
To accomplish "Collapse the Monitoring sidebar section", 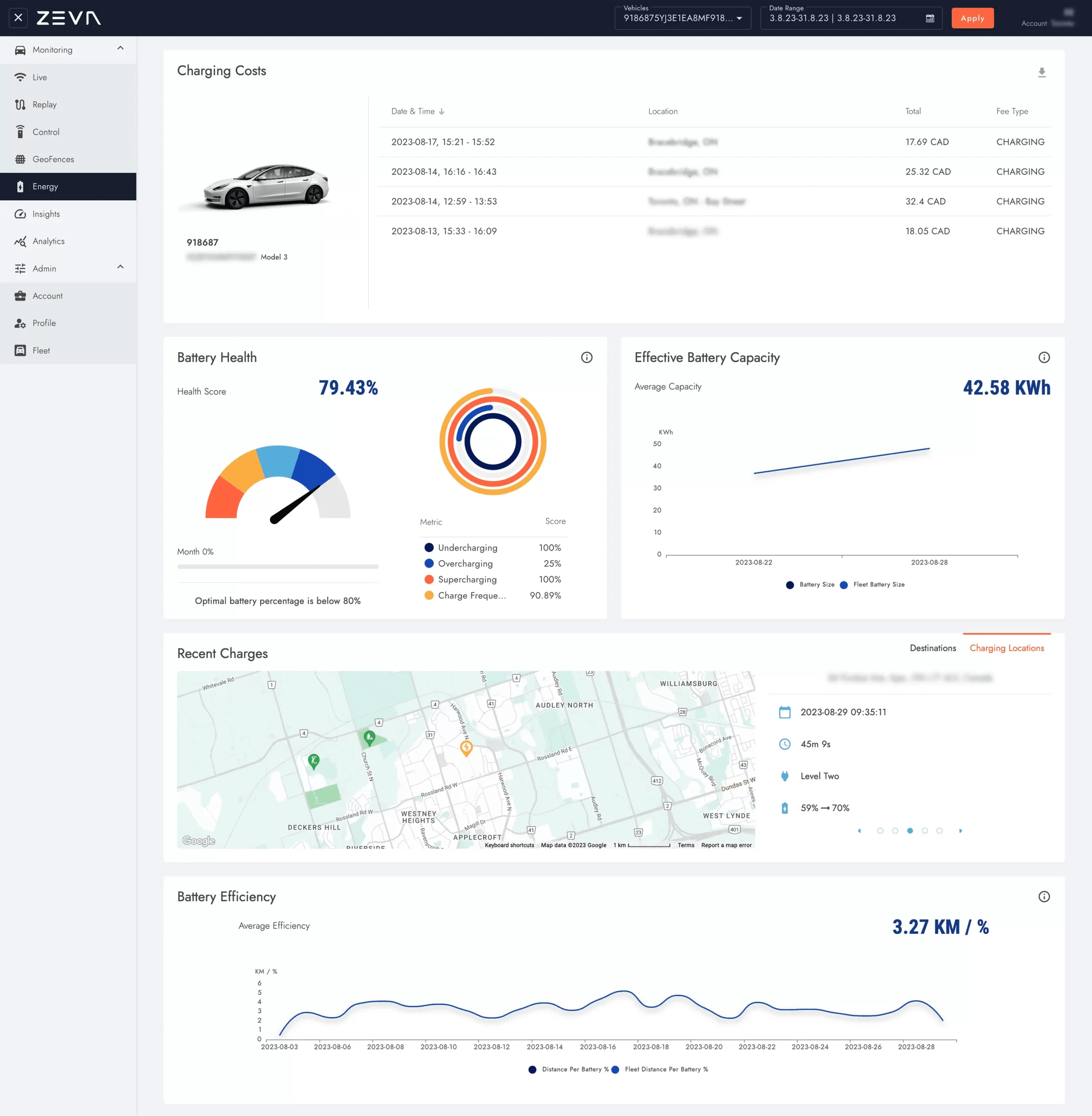I will click(x=120, y=49).
